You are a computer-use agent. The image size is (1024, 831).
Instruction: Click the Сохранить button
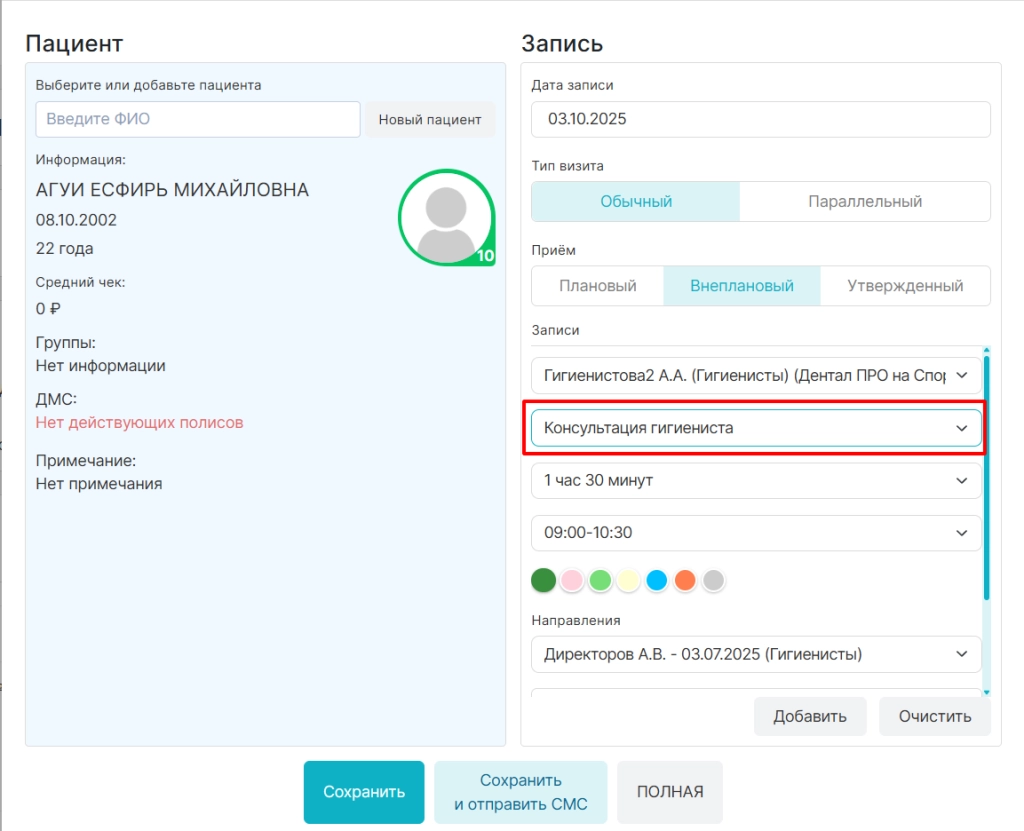click(x=364, y=792)
